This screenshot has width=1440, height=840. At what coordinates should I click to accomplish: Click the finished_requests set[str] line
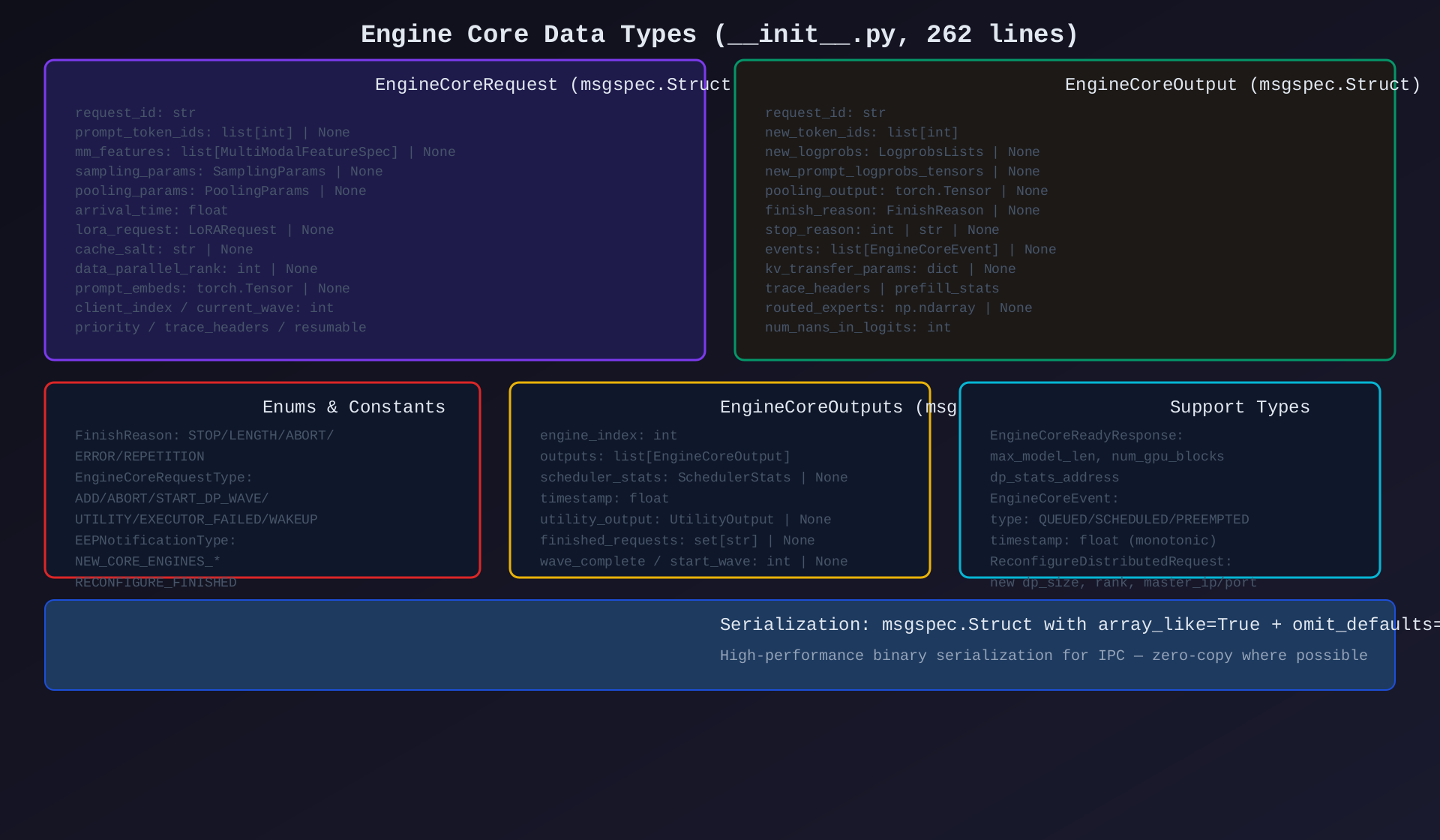pos(677,541)
